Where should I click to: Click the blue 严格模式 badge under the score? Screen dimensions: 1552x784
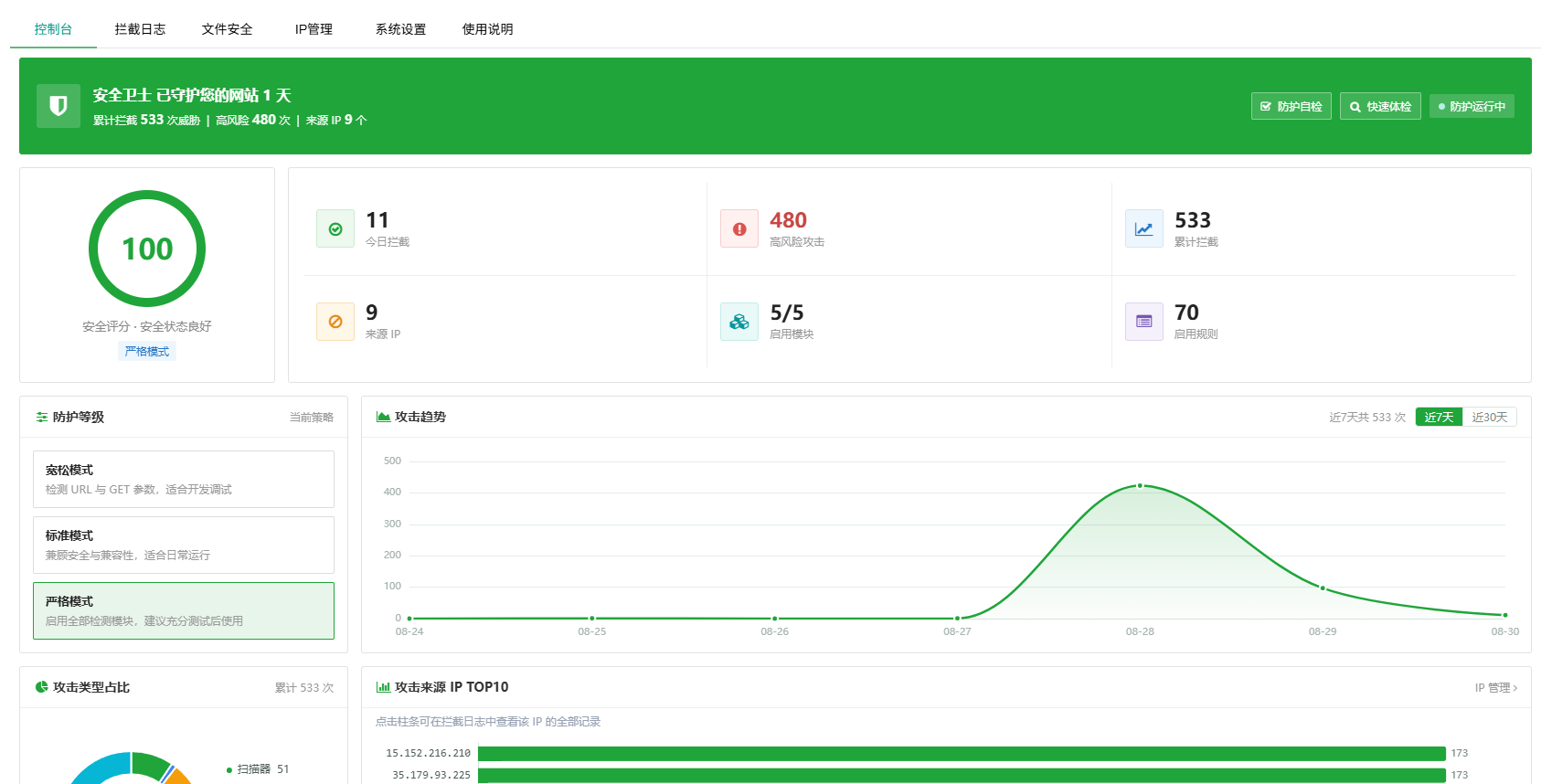[x=147, y=352]
